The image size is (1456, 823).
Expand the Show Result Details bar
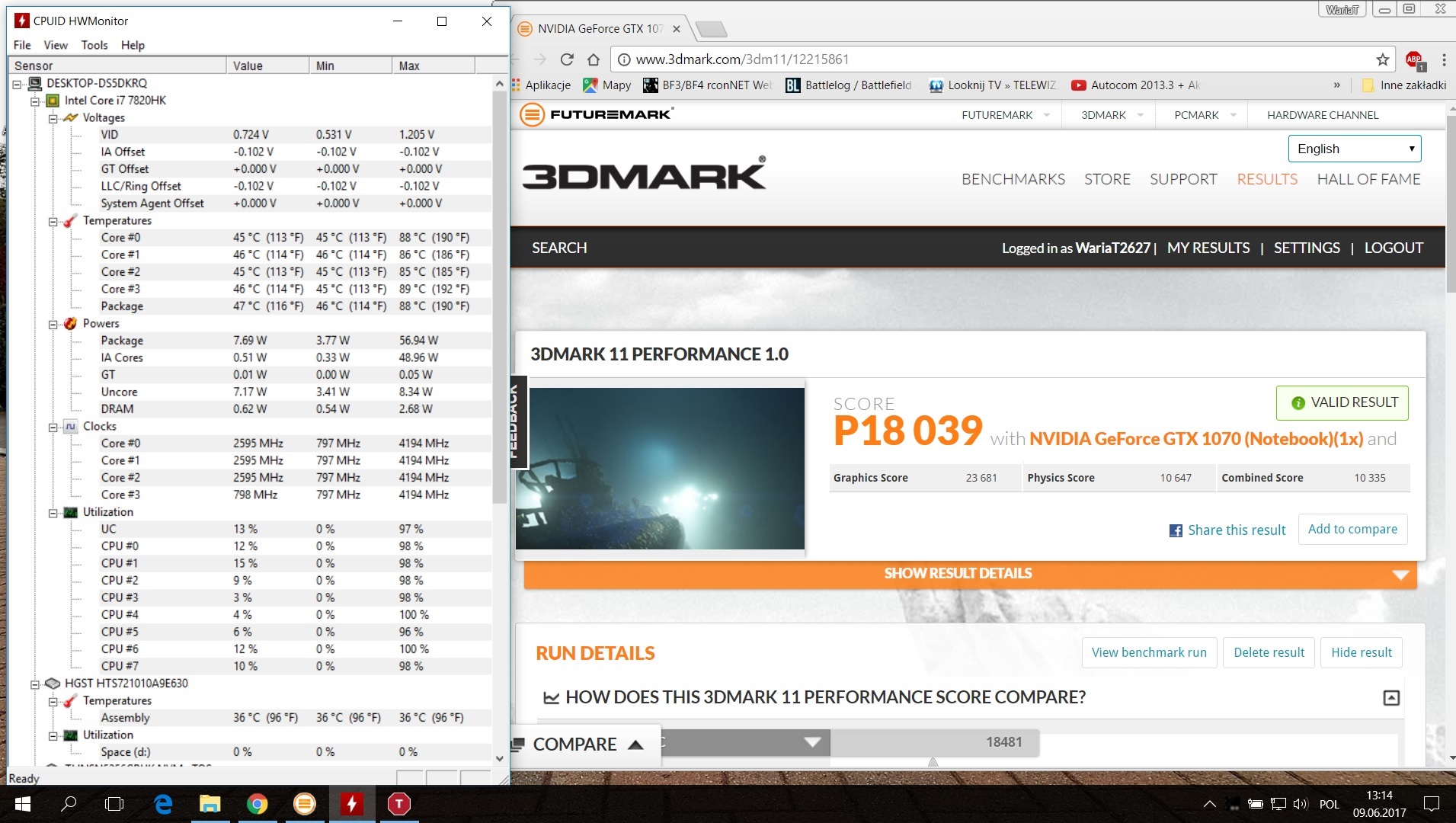pyautogui.click(x=970, y=574)
